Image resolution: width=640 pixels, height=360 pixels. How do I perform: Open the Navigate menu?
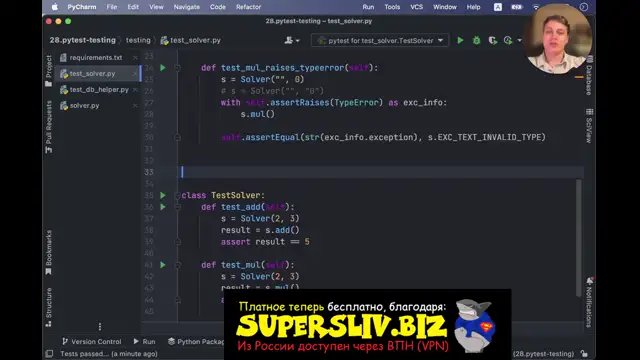pos(187,7)
